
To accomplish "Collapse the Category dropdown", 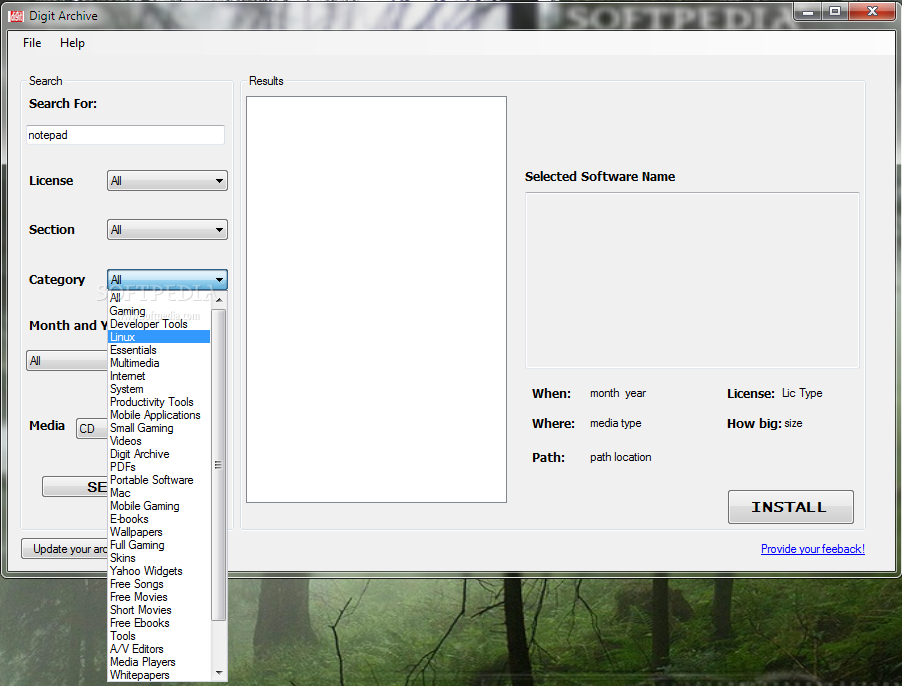I will click(x=167, y=279).
